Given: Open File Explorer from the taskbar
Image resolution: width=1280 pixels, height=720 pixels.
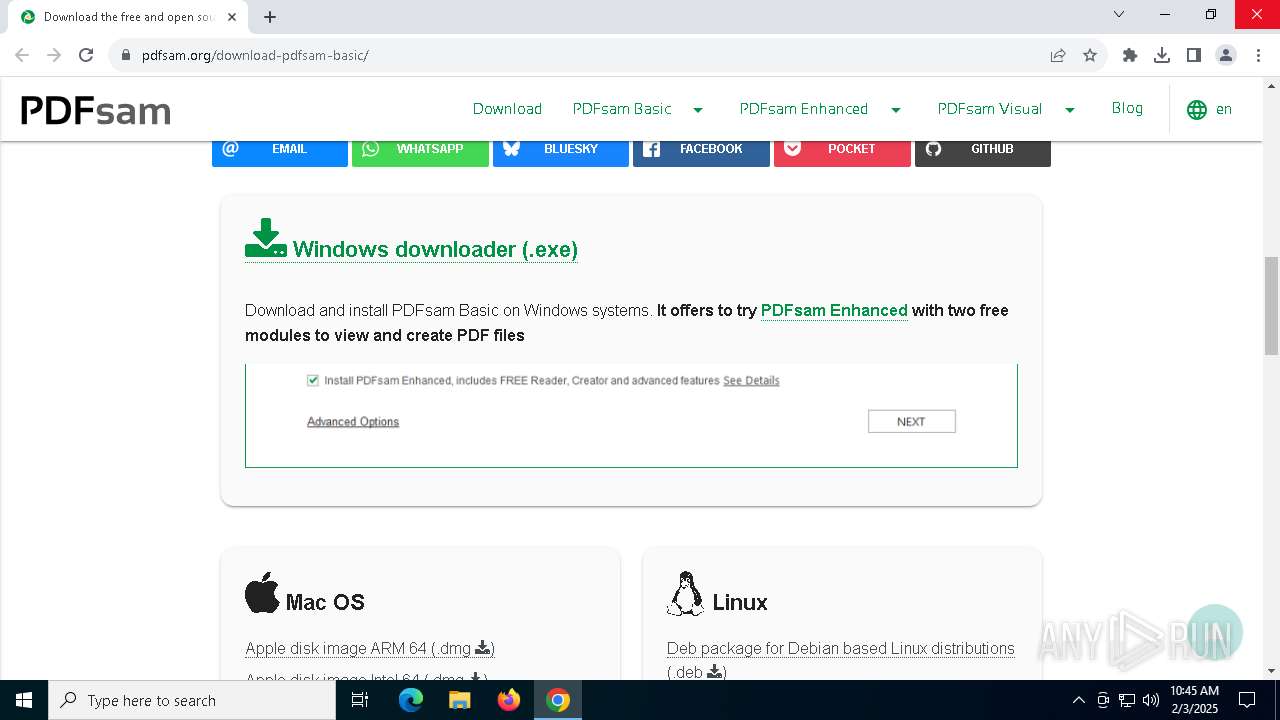Looking at the screenshot, I should pos(460,700).
